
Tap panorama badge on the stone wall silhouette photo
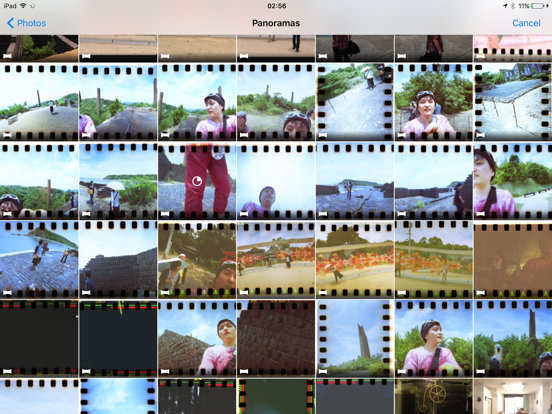86,292
